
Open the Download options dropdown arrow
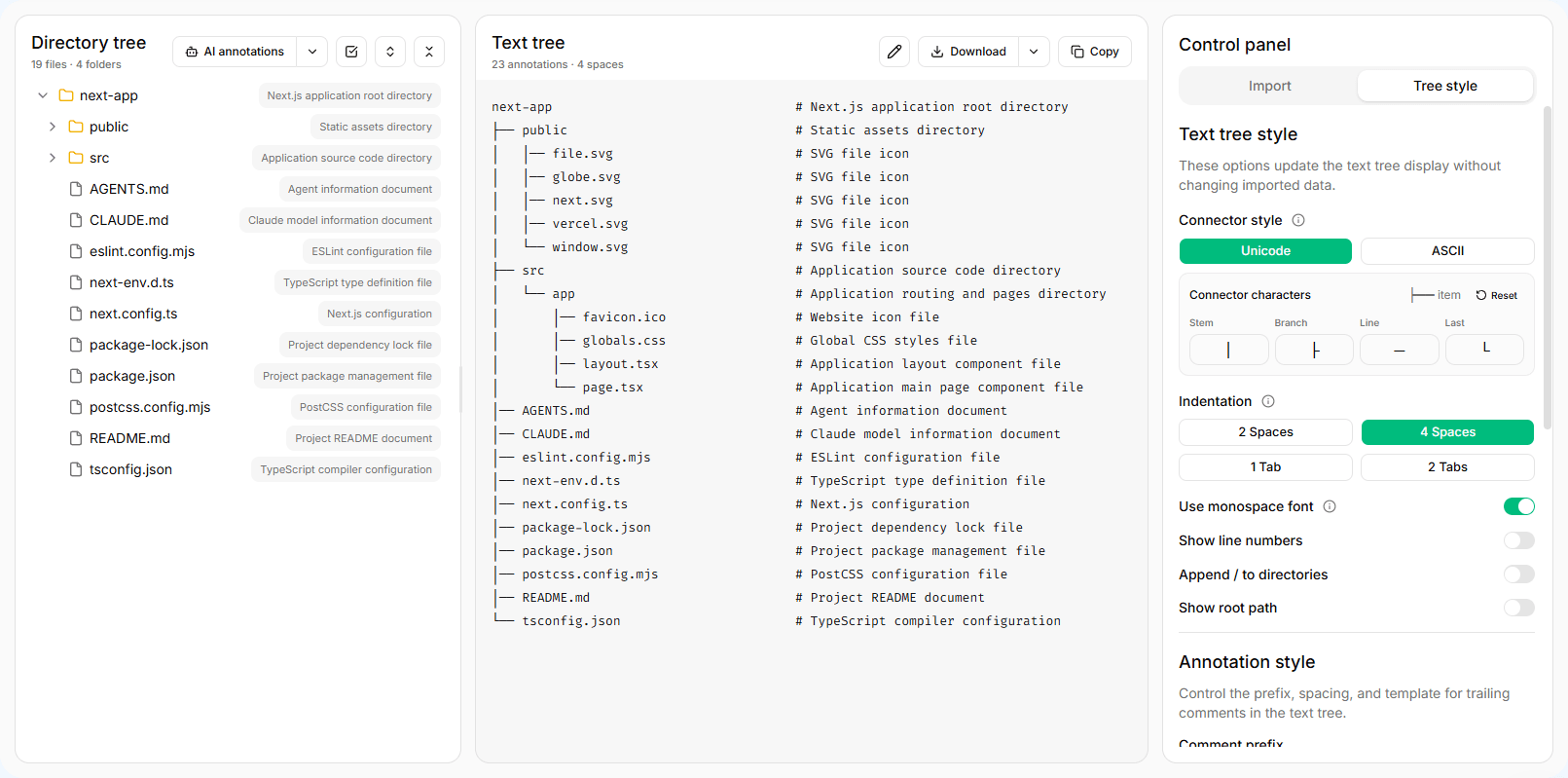[x=1034, y=52]
